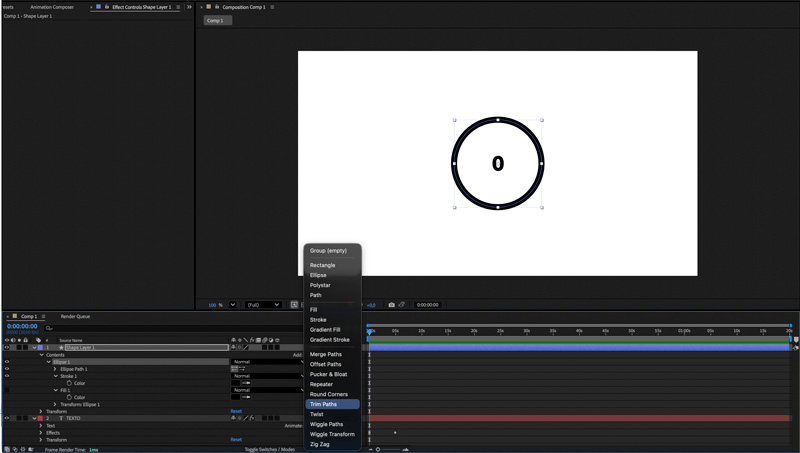
Task: Hide the TEXTO layer with its eye icon
Action: pyautogui.click(x=7, y=418)
